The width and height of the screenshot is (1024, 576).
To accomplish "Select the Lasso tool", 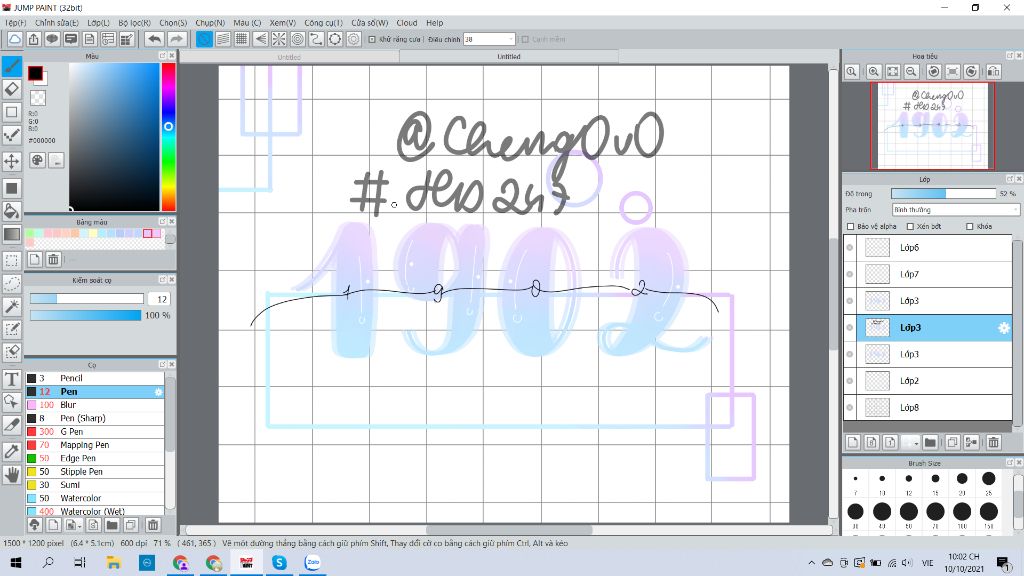I will (x=12, y=283).
